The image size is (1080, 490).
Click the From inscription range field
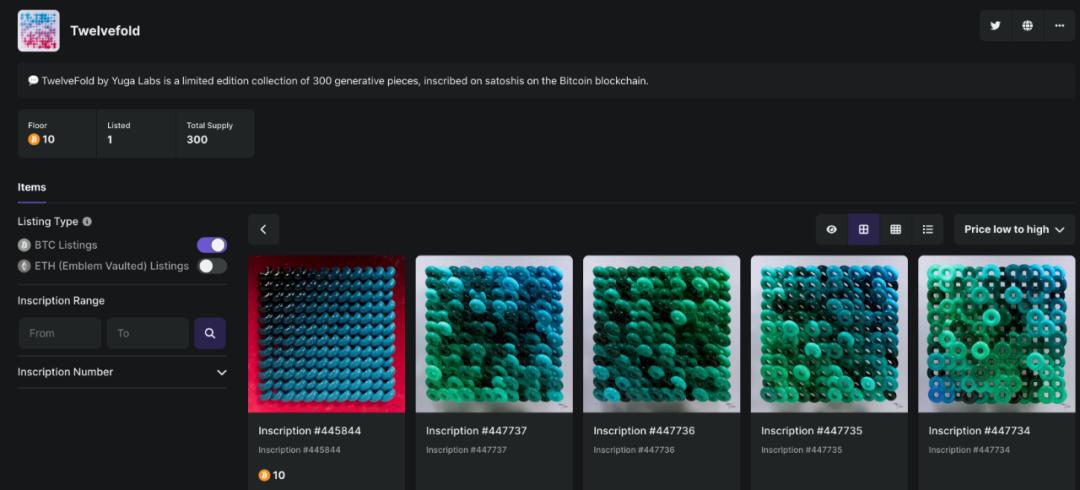60,333
